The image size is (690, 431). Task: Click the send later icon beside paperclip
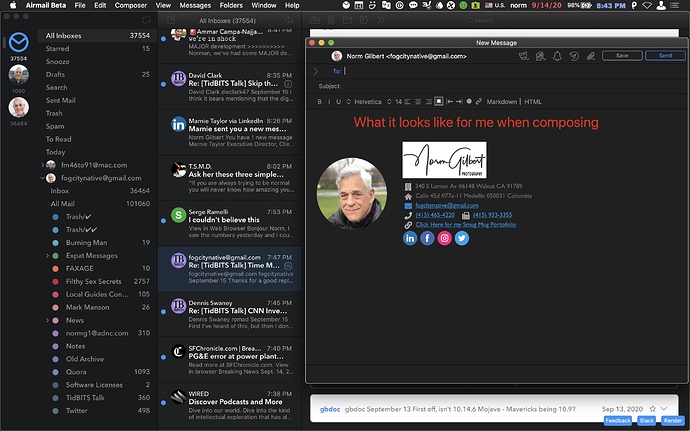point(574,56)
